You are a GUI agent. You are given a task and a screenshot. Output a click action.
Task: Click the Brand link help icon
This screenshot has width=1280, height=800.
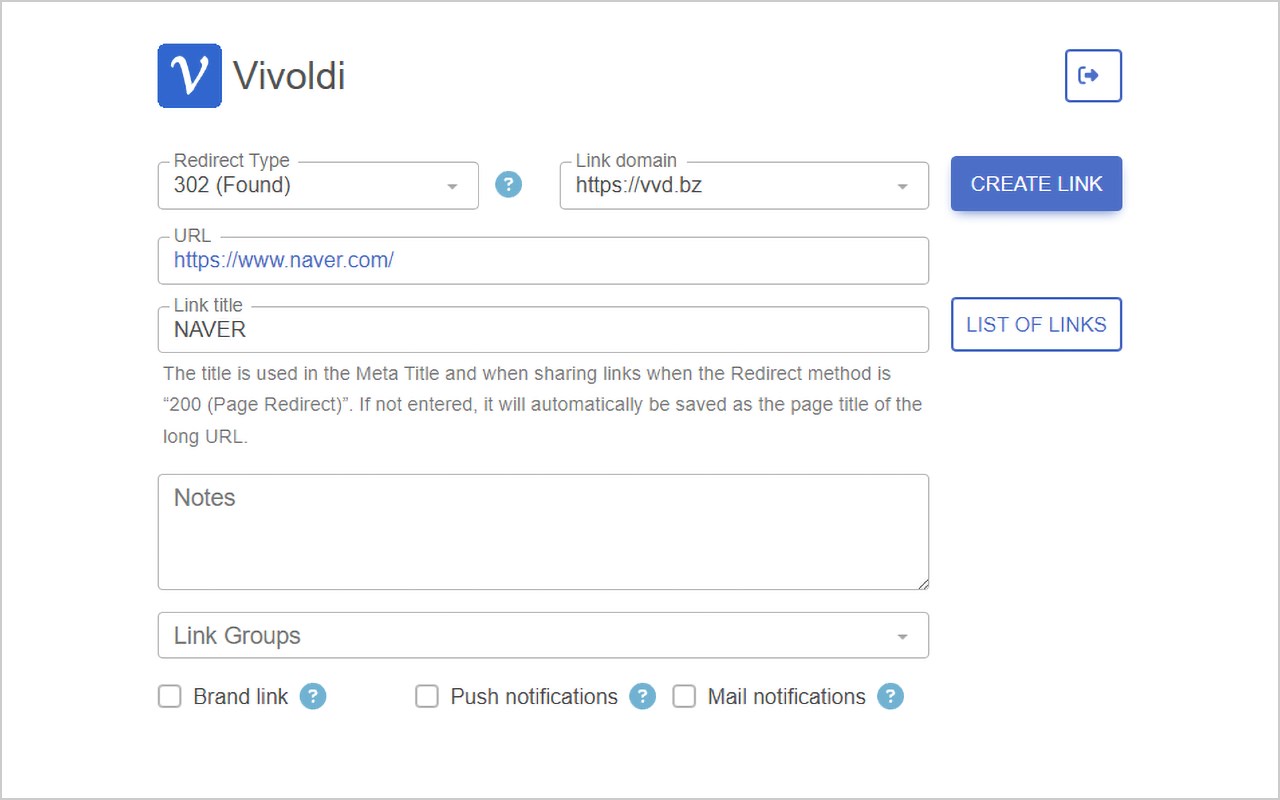point(313,697)
